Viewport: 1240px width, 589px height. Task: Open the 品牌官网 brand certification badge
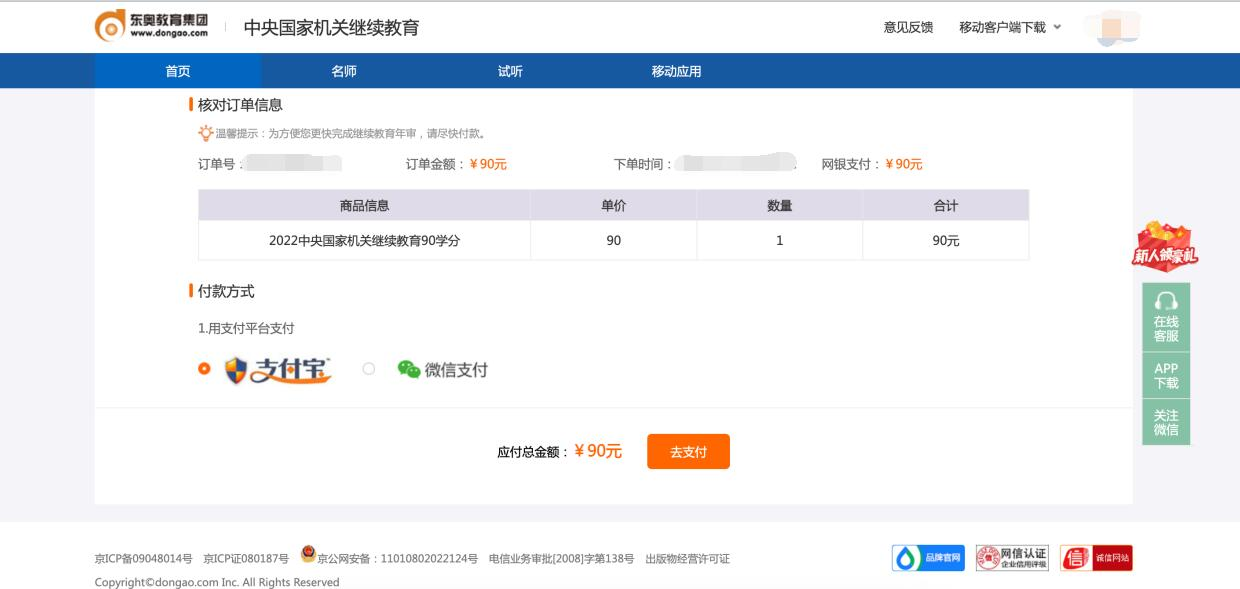(x=929, y=558)
